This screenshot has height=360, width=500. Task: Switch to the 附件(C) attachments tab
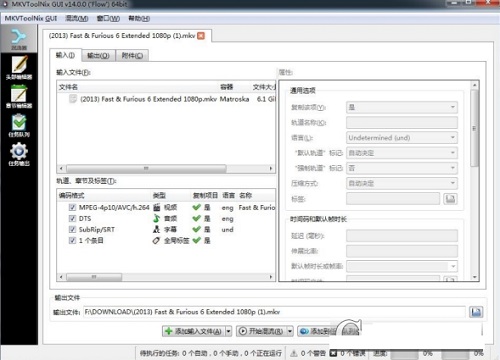pyautogui.click(x=132, y=55)
